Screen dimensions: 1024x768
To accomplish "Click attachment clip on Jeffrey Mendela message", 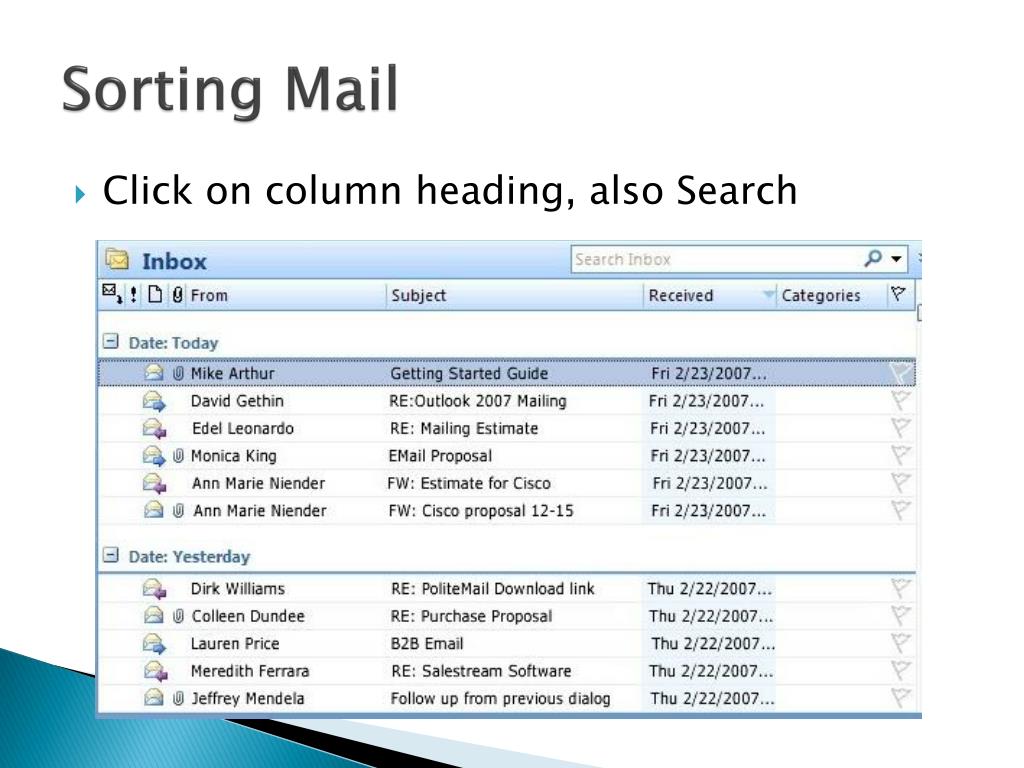I will [178, 699].
